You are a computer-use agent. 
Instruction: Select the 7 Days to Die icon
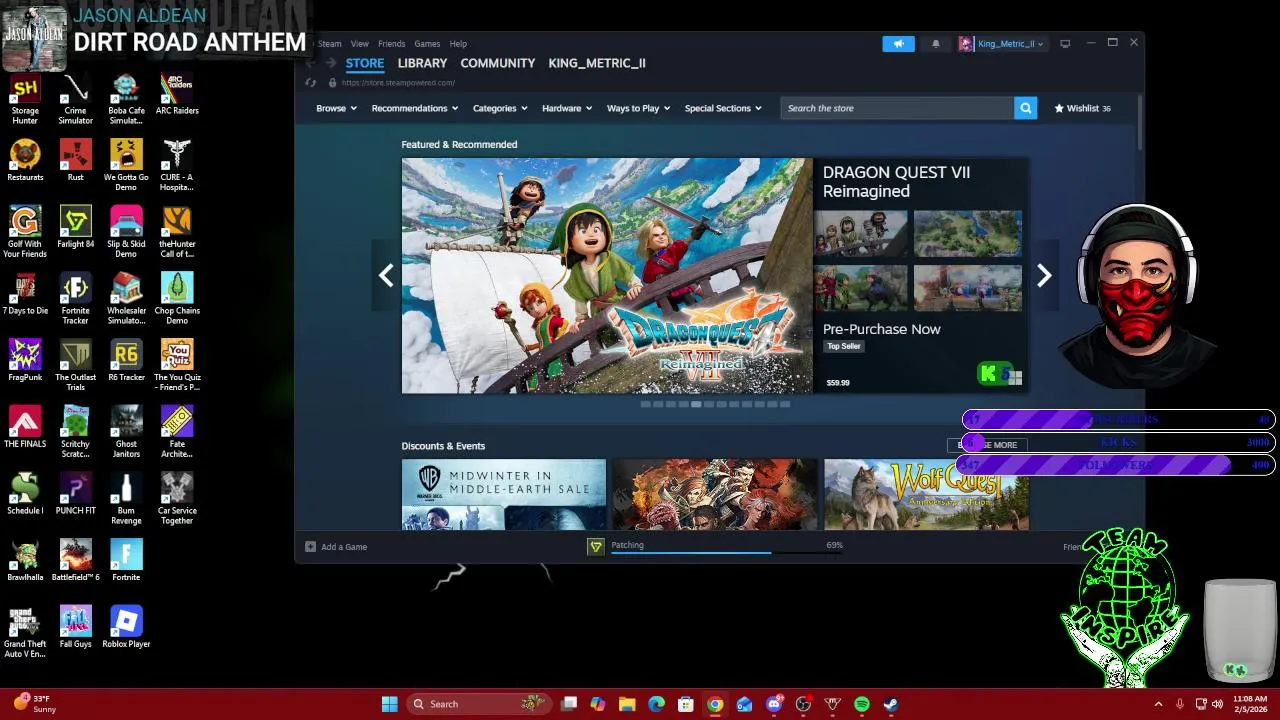coord(25,294)
